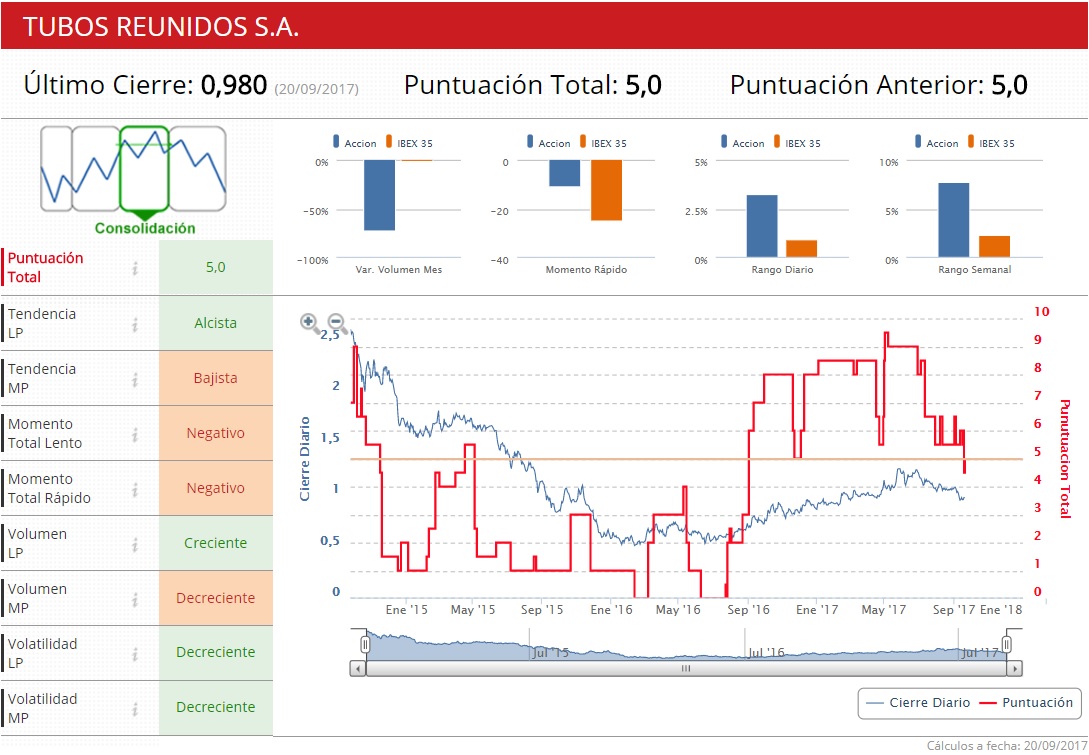Click the orange IBEX 35 bar in Rango Semanal

pos(995,247)
